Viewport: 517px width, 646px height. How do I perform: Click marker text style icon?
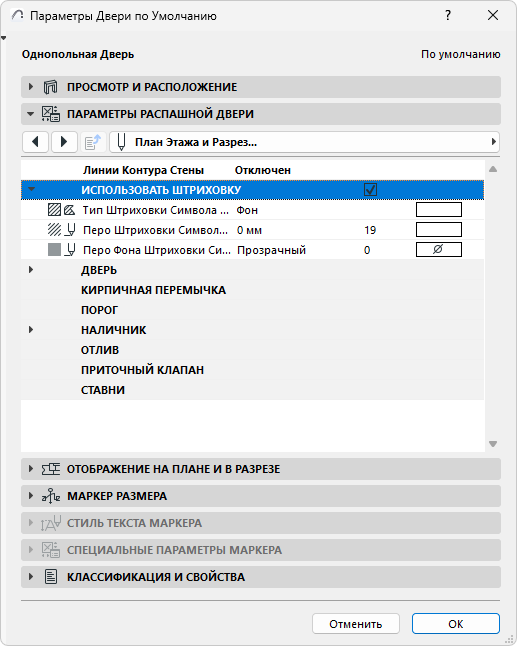coord(51,523)
